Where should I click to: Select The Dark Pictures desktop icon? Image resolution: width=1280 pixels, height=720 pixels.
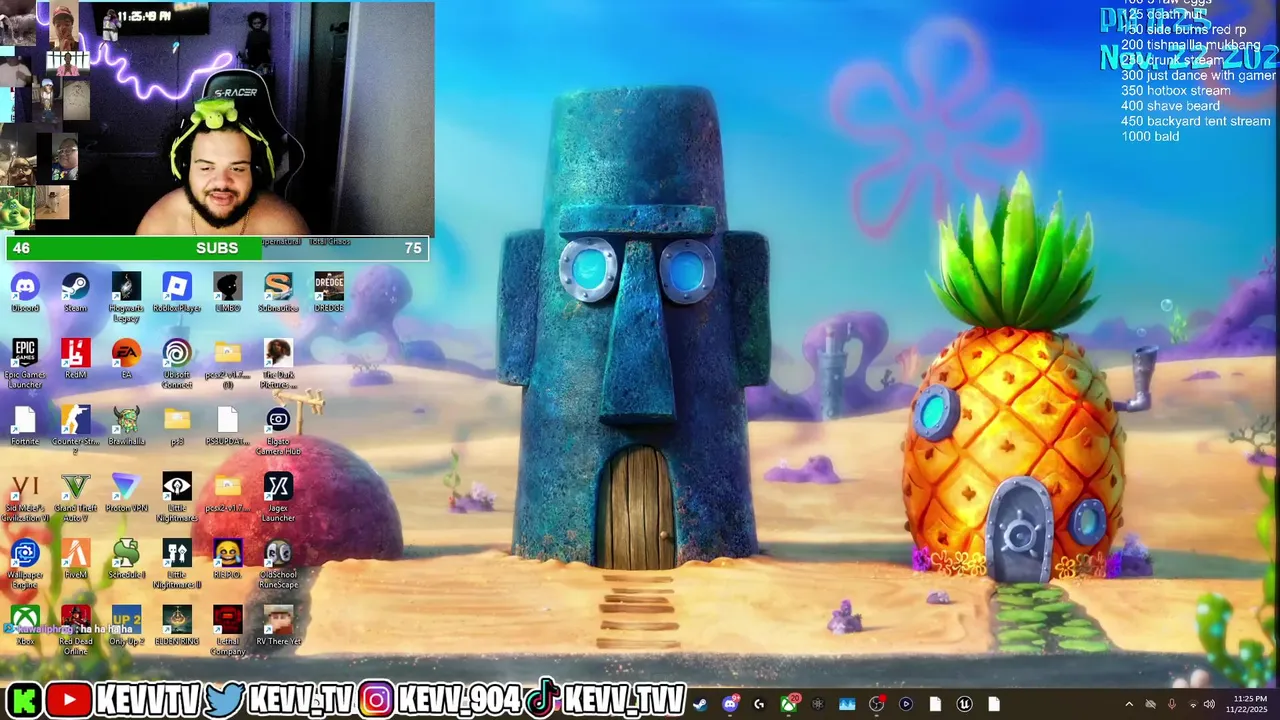pyautogui.click(x=278, y=364)
